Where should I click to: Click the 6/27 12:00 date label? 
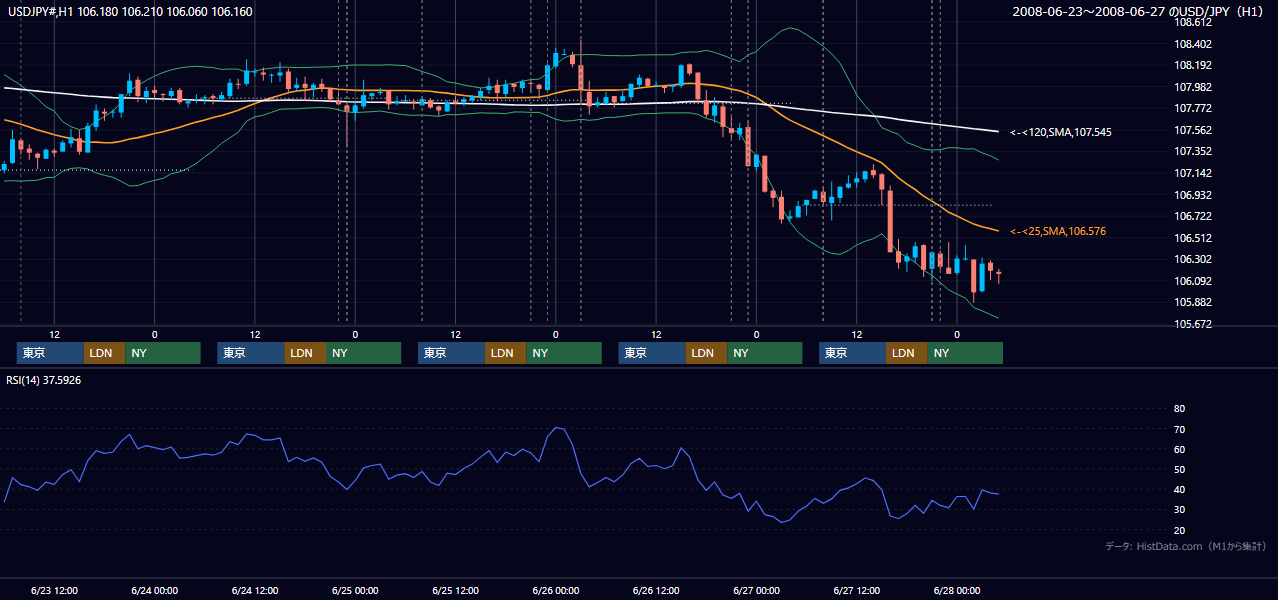[x=856, y=590]
